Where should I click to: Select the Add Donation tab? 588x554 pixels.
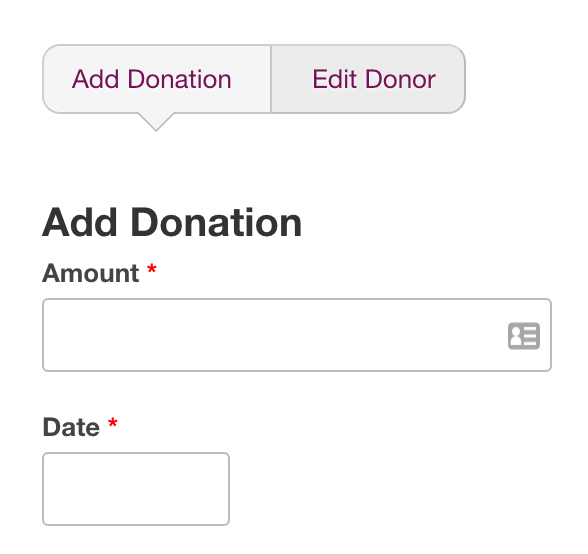[157, 79]
